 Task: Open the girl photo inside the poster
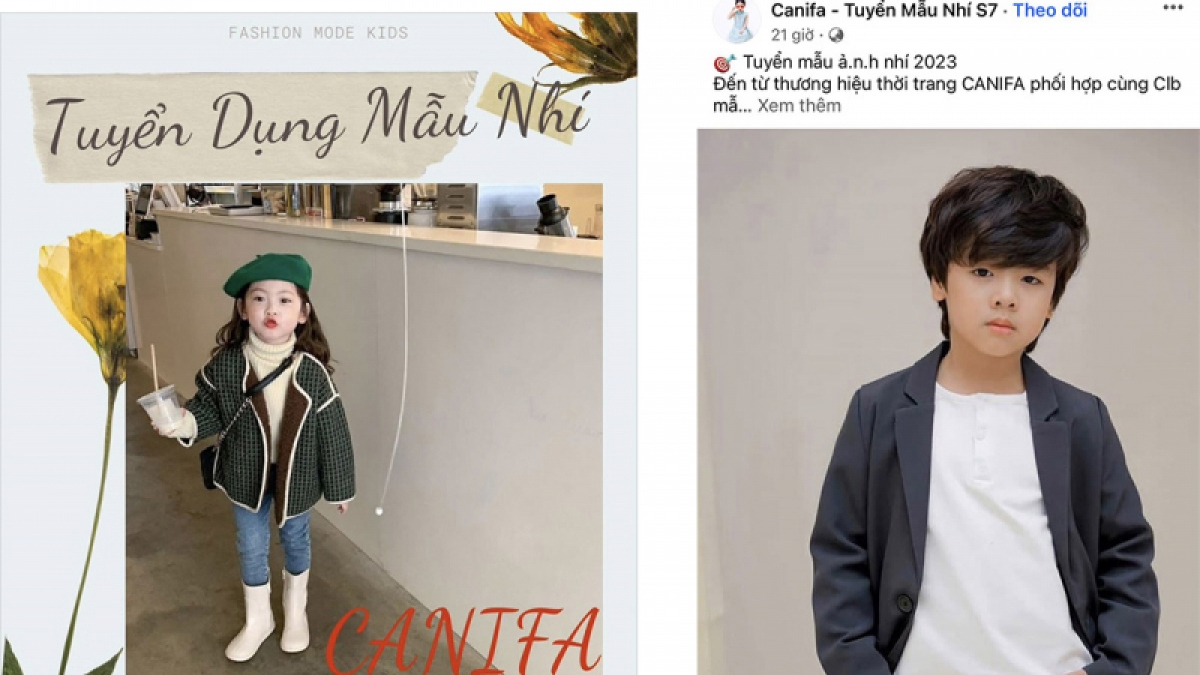coord(364,428)
